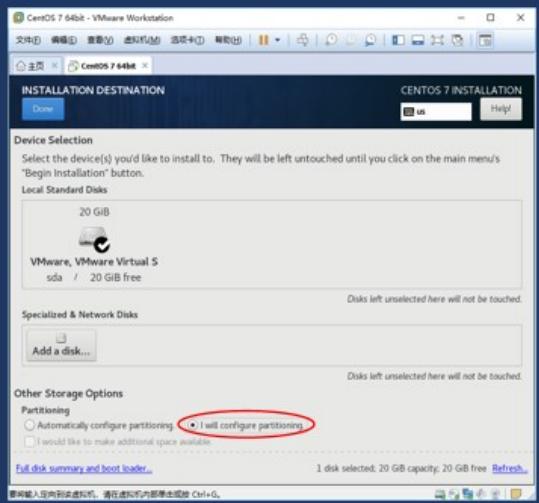The height and width of the screenshot is (503, 539).
Task: Open the 虚拟机(M) menu
Action: 142,40
